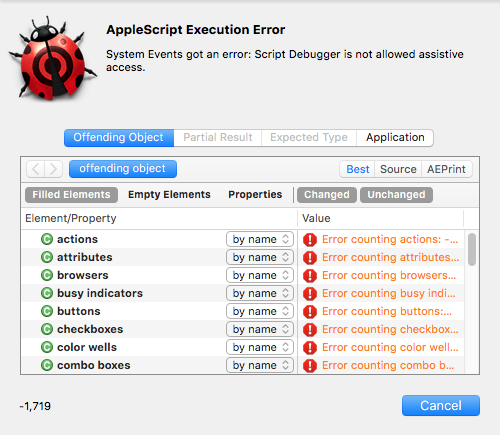The image size is (500, 435).
Task: Click the green class icon beside buttons
Action: [x=47, y=311]
